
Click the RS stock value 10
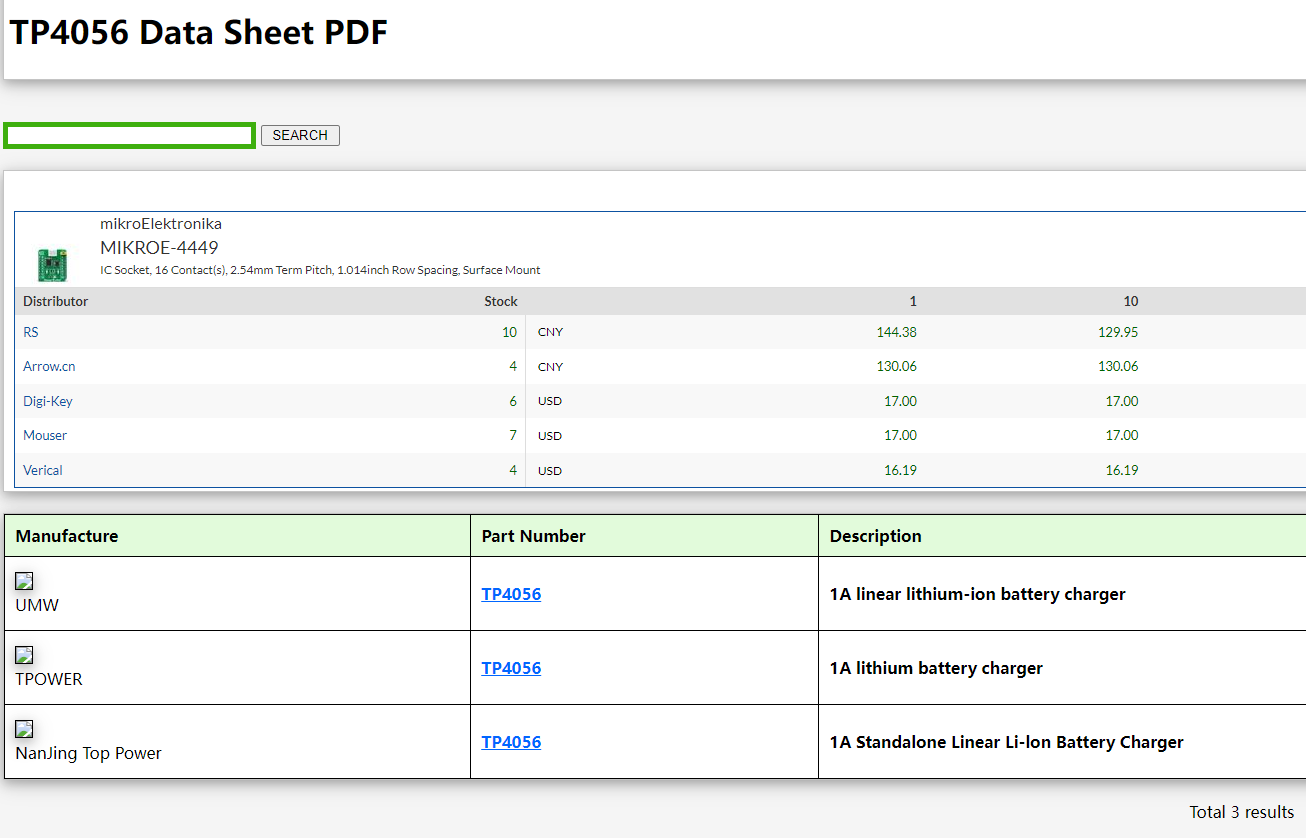click(x=510, y=332)
